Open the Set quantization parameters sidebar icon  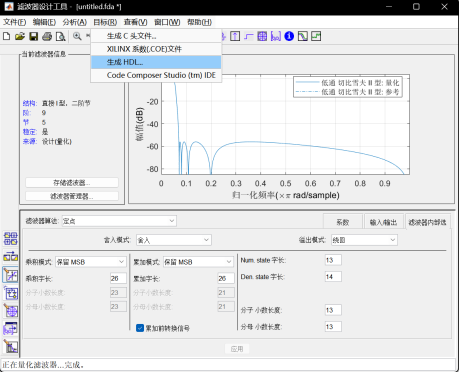pyautogui.click(x=11, y=275)
